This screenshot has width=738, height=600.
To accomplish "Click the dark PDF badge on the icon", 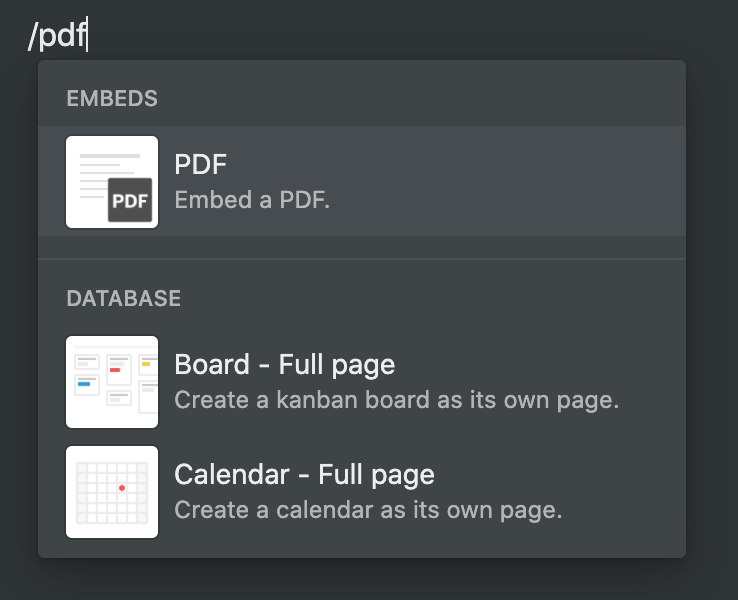I will coord(130,200).
